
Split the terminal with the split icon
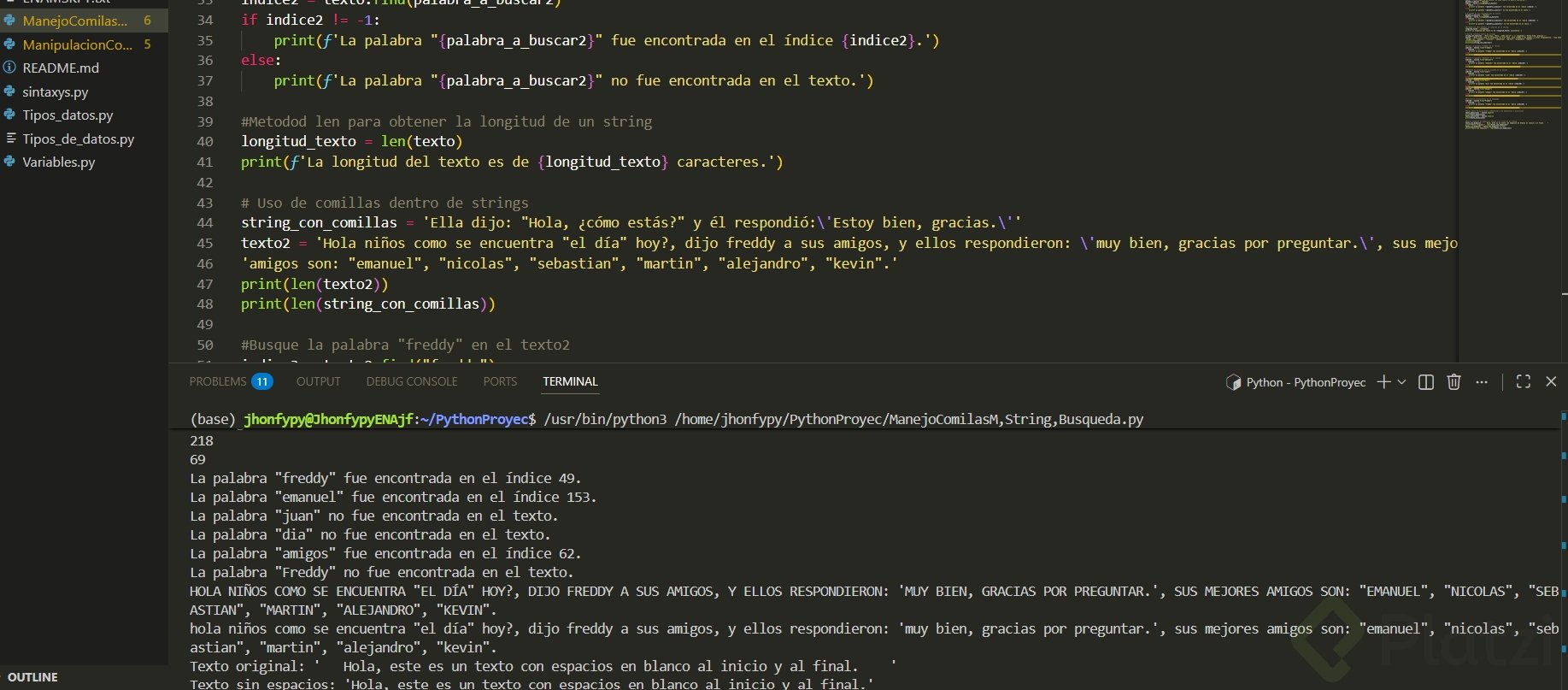(x=1426, y=382)
